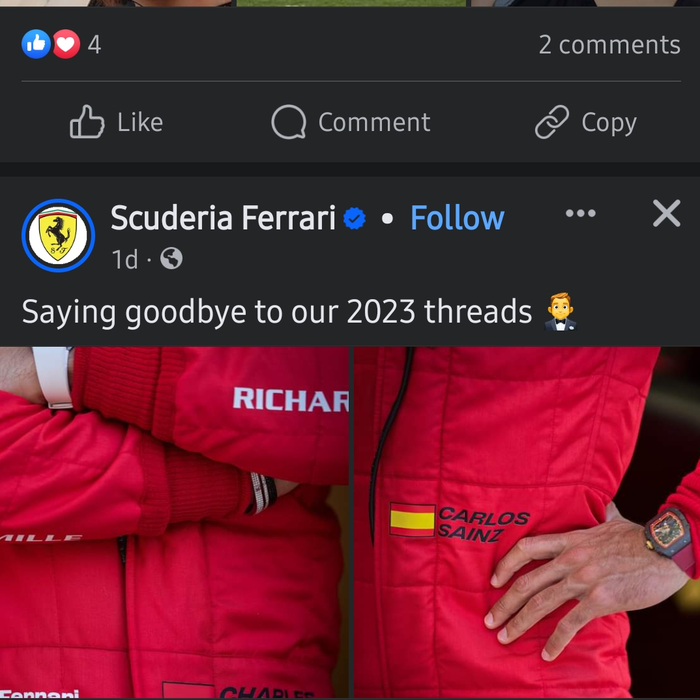
Task: Click the Like text label
Action: click(x=140, y=122)
